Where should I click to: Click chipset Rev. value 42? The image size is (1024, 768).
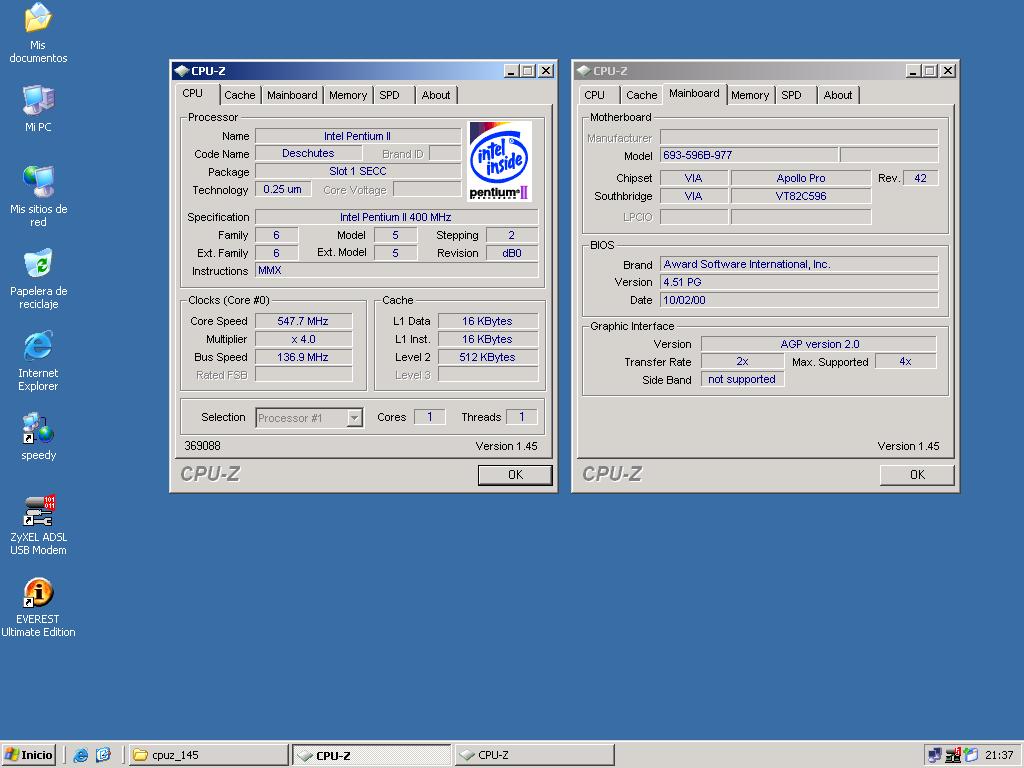[x=920, y=178]
